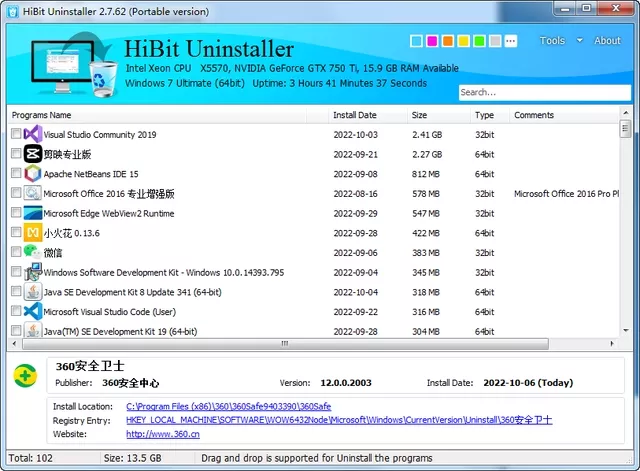
Task: Click the 小火花 0.13.6 icon
Action: [33, 233]
